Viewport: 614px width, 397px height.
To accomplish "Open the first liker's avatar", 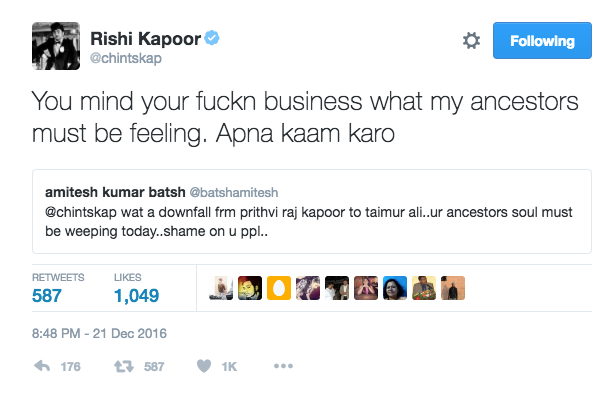I will pyautogui.click(x=221, y=288).
